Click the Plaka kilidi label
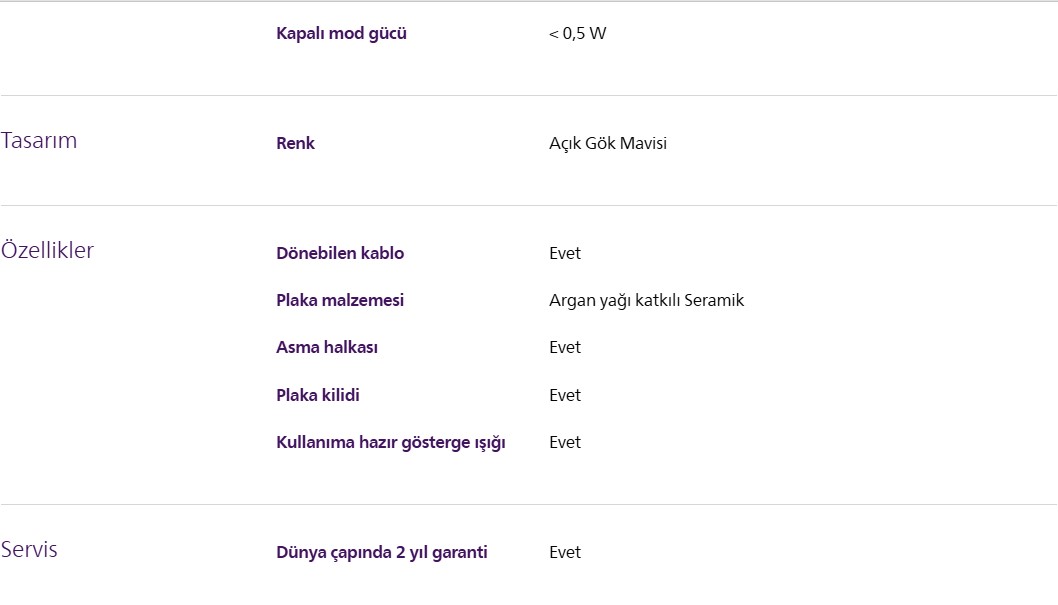1058x605 pixels. (318, 395)
